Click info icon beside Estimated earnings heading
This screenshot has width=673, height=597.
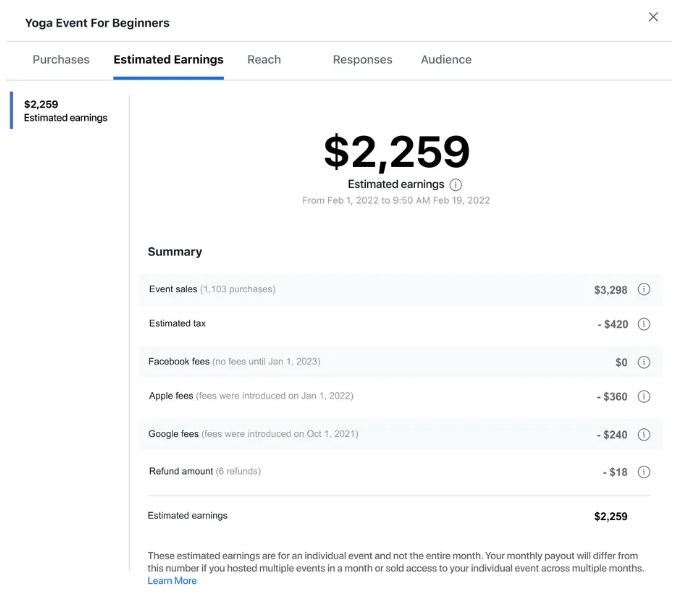pyautogui.click(x=455, y=185)
